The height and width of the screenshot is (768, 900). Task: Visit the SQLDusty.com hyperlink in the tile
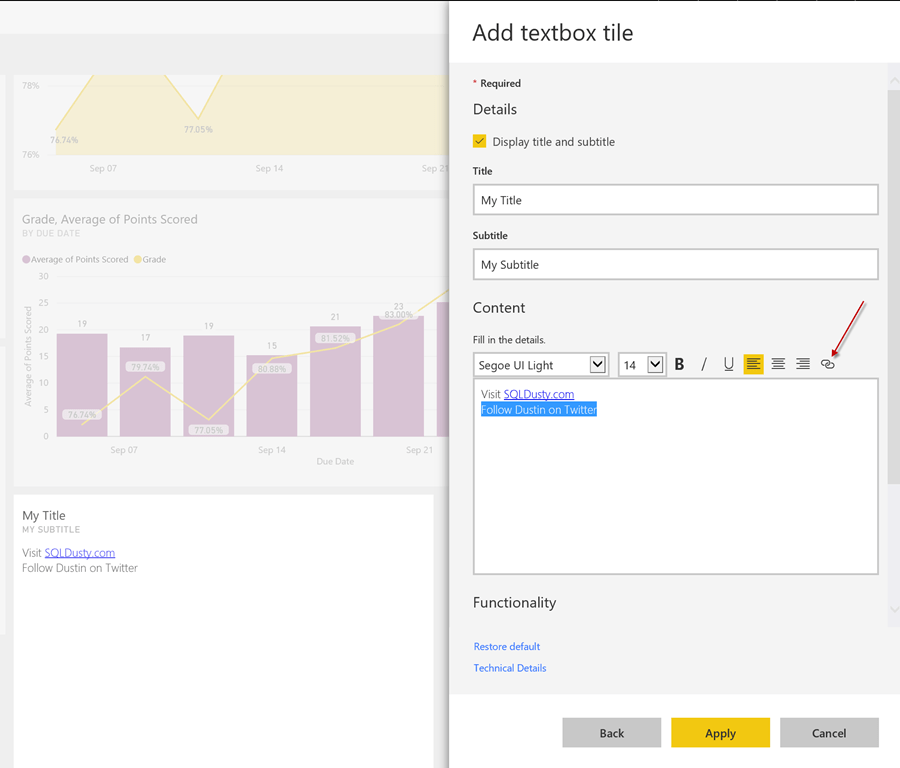point(79,552)
